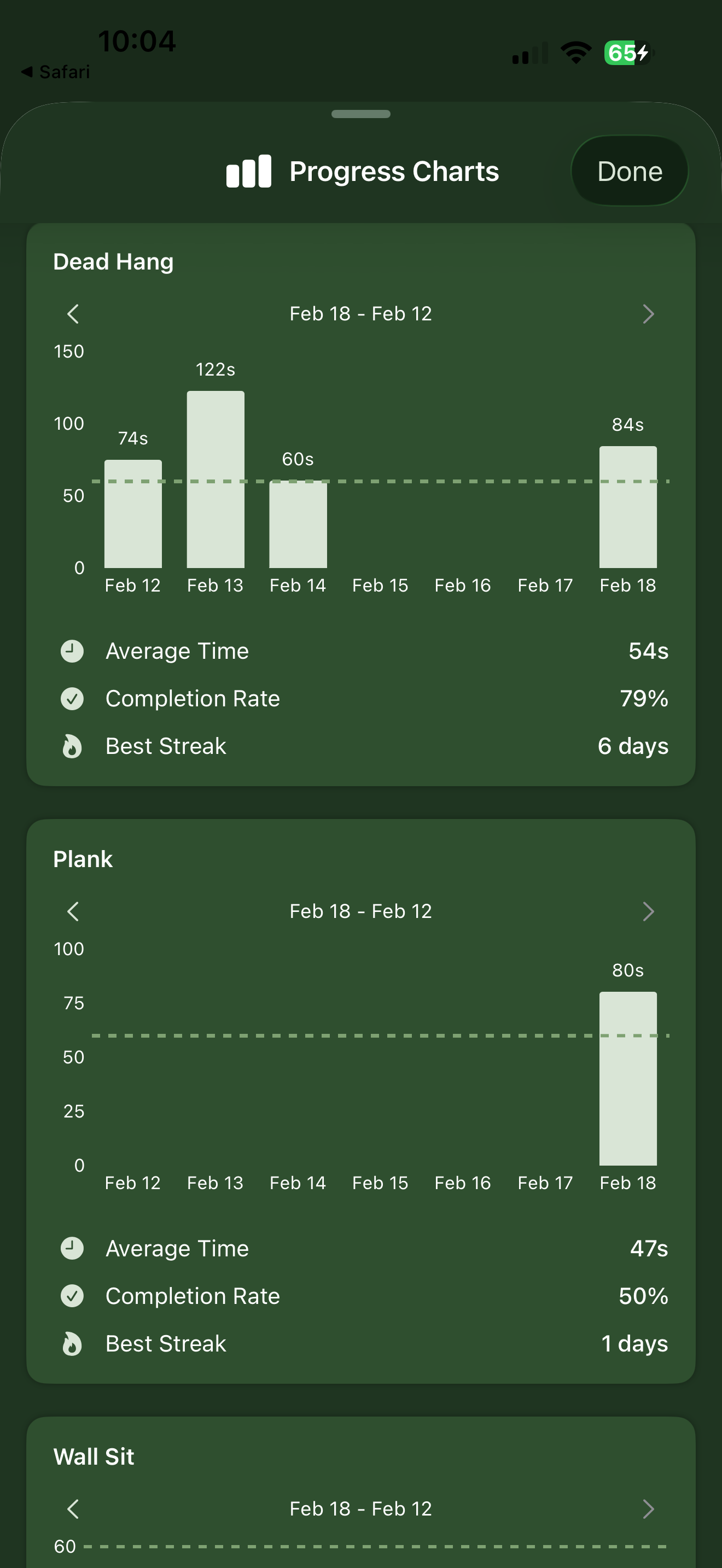Click the checkmark icon beside Dead Hang Completion Rate
Screen dimensions: 722x1568
click(72, 698)
